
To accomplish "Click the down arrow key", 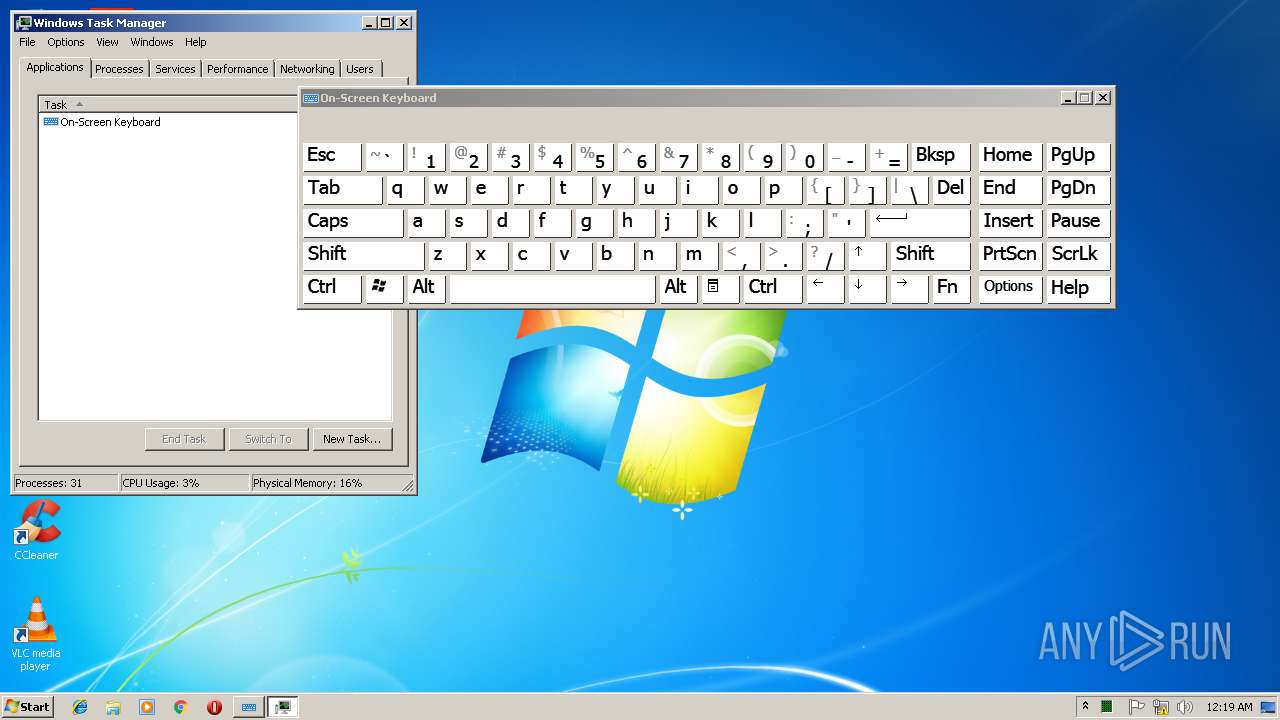I will (x=867, y=288).
